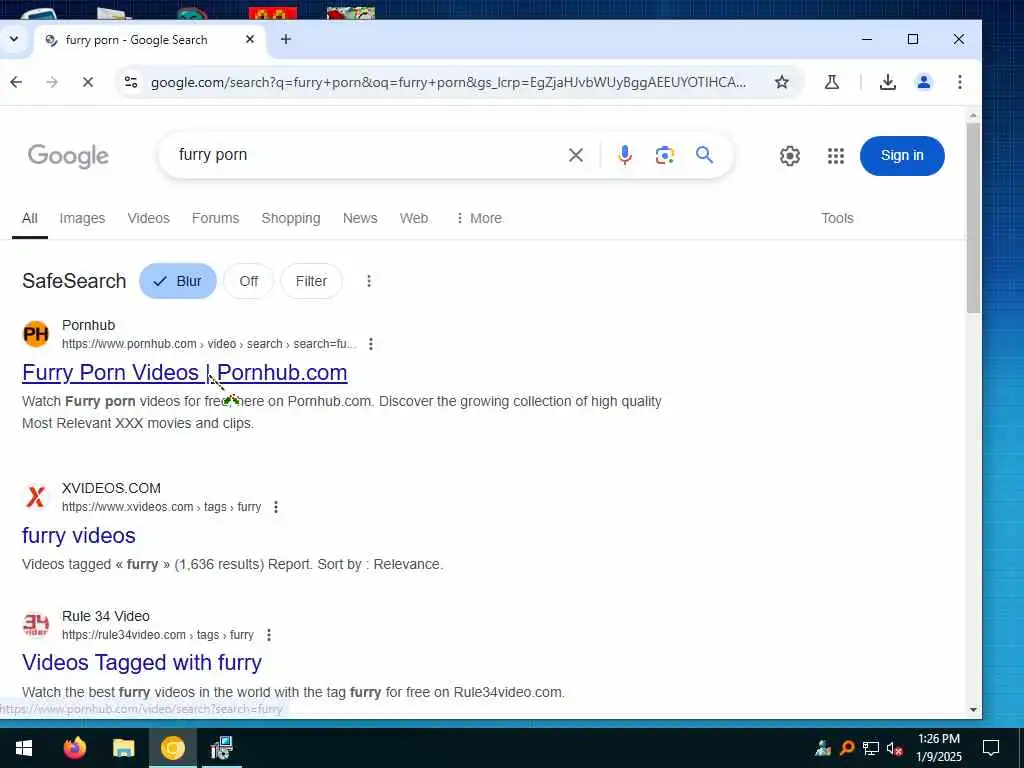Clear the search box with the X icon
1024x768 pixels.
(575, 155)
